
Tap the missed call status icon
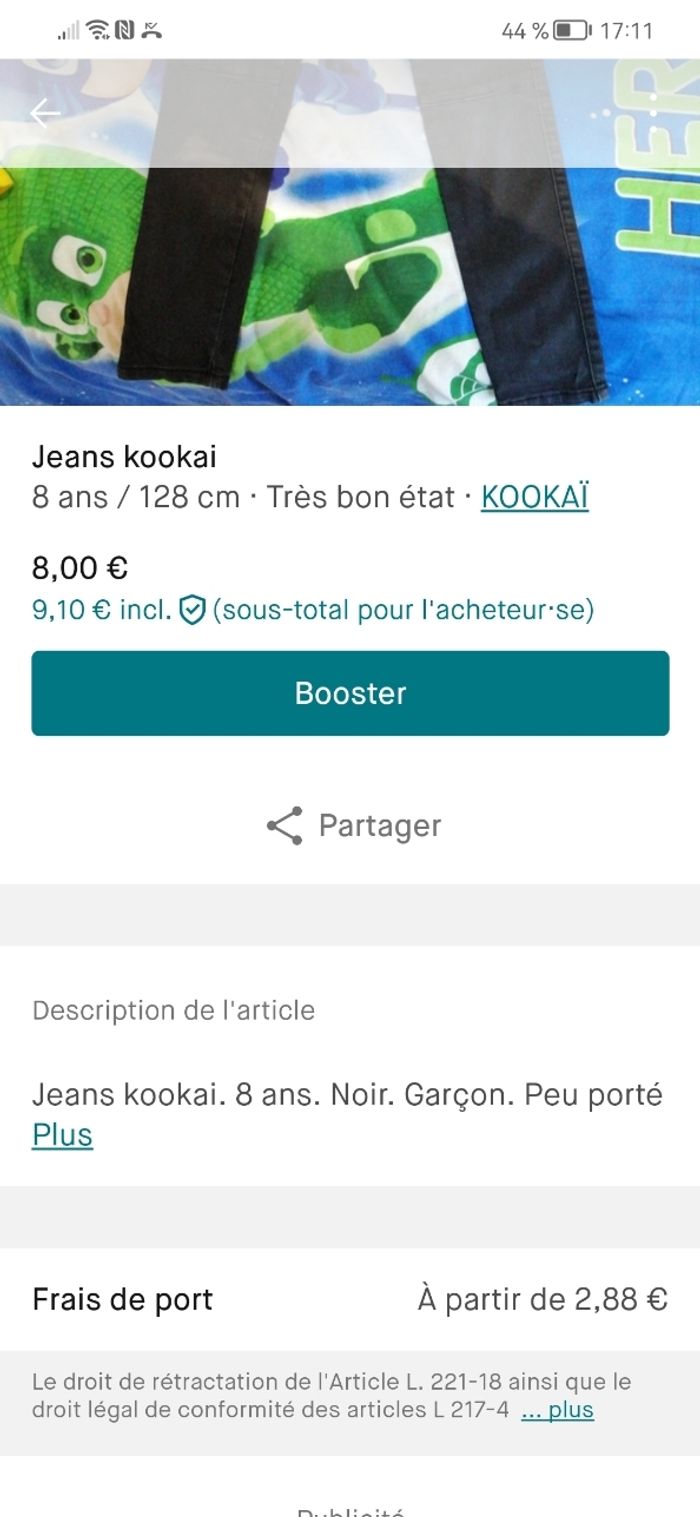[x=151, y=30]
